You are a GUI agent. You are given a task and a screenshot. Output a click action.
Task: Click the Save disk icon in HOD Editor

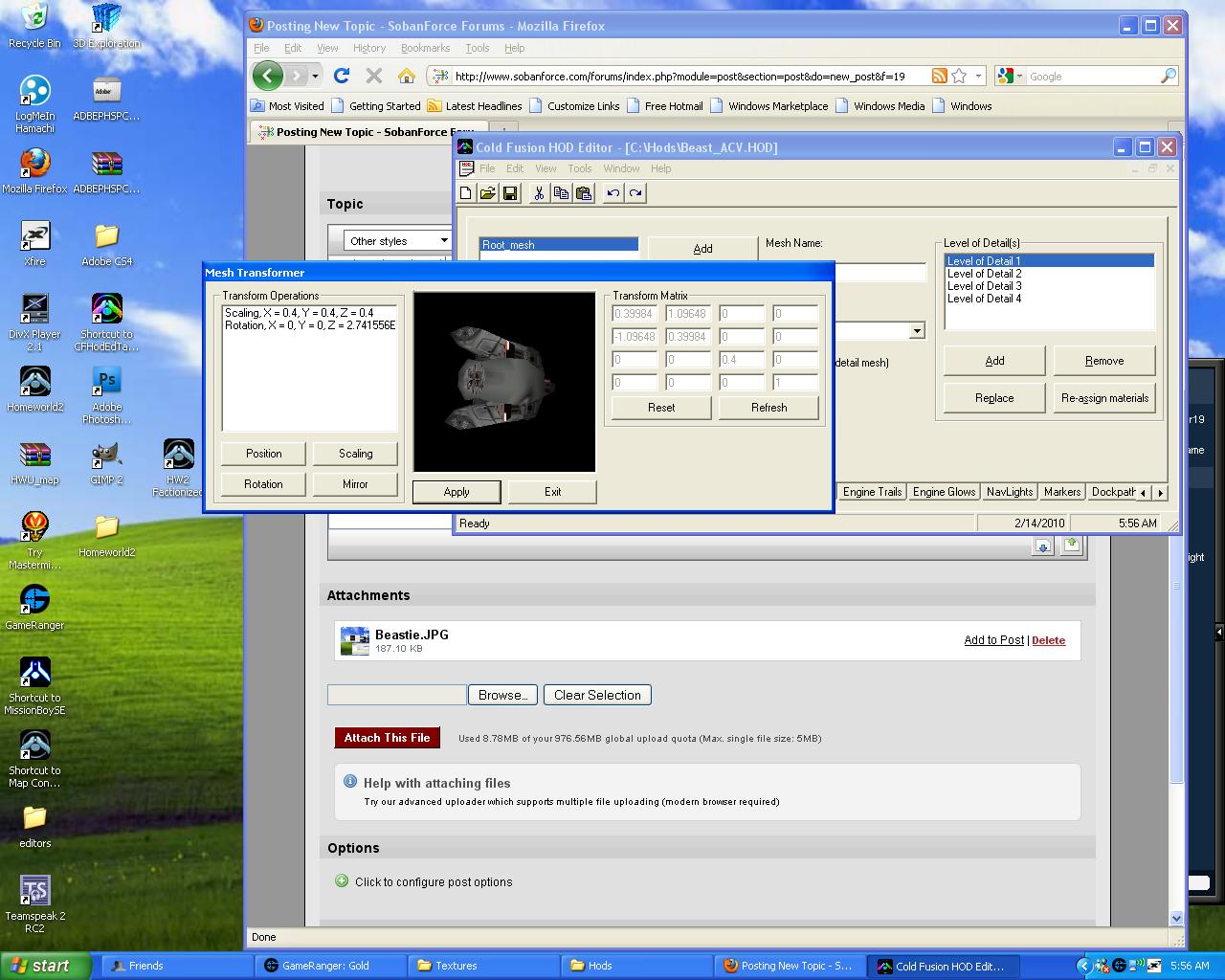pos(510,193)
